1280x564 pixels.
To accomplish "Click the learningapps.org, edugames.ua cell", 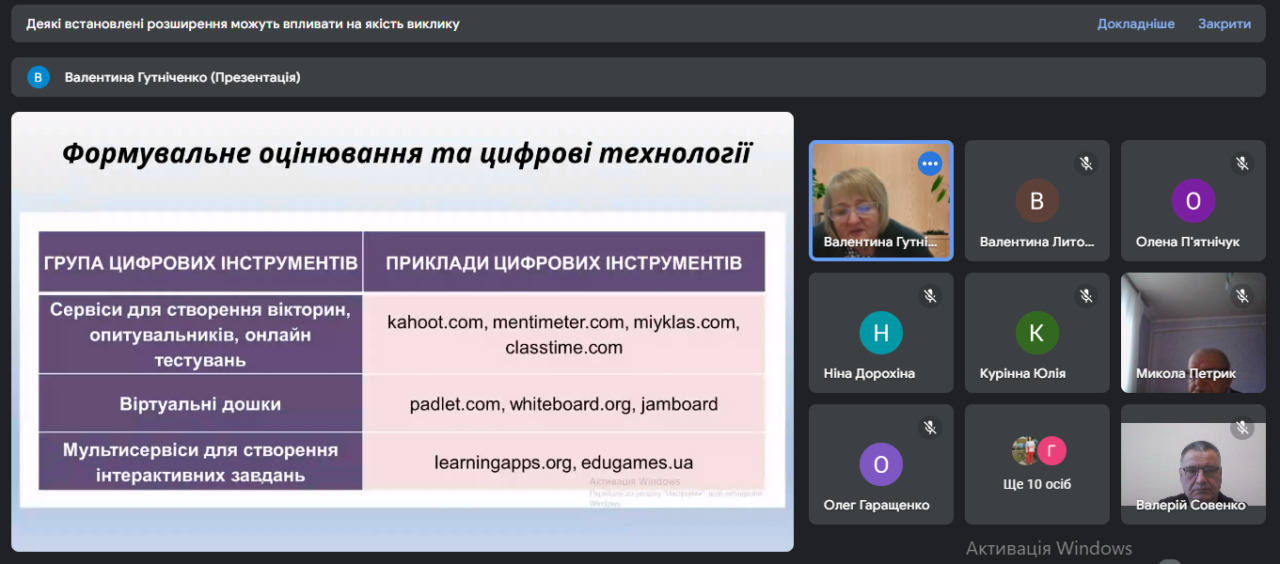I will [564, 462].
